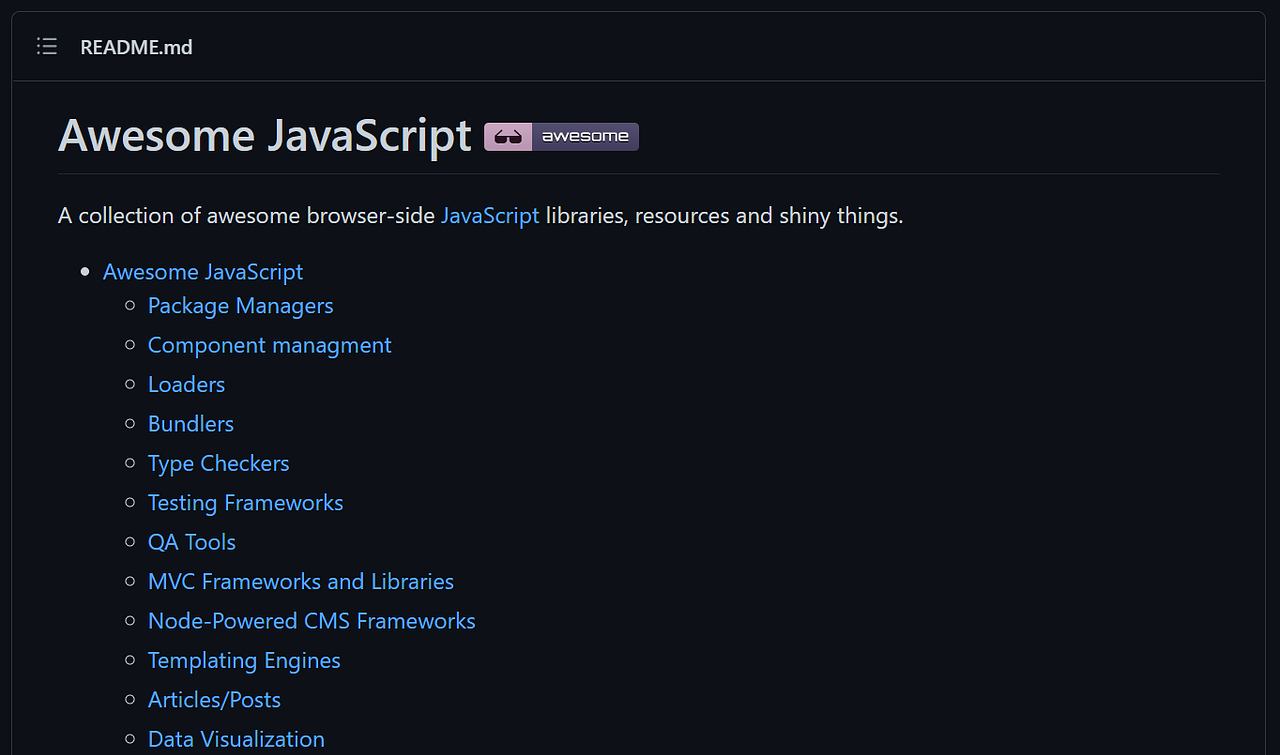Go to Package Managers section
This screenshot has width=1280, height=755.
click(x=240, y=306)
